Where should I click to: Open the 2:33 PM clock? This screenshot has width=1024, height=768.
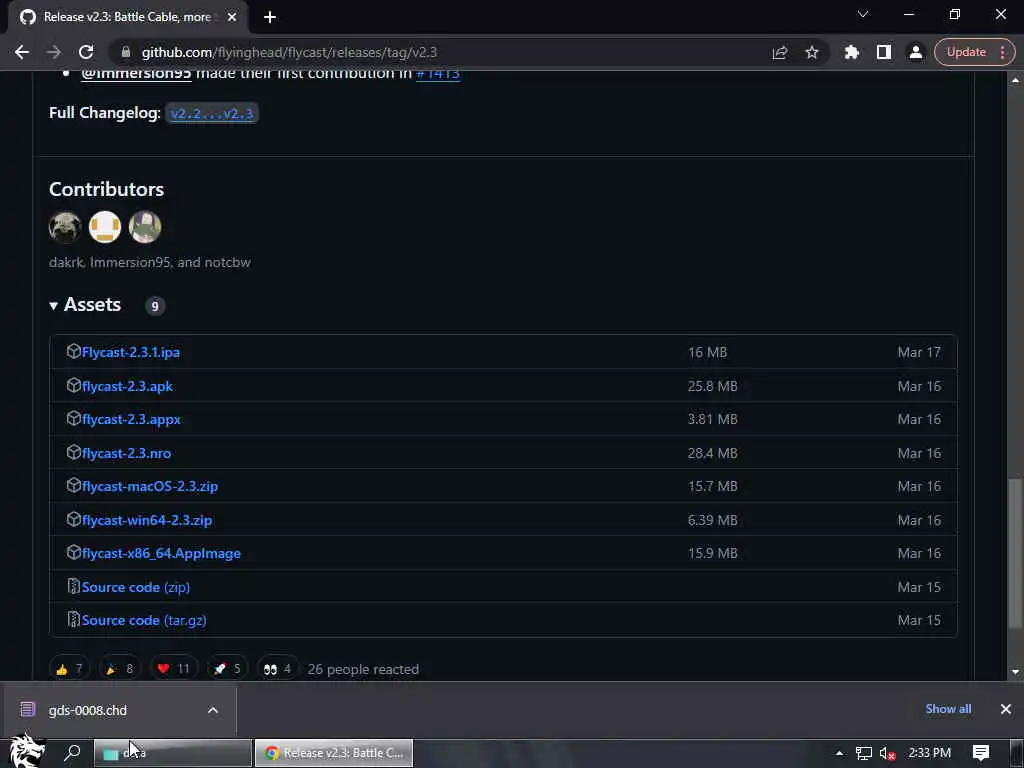[929, 753]
